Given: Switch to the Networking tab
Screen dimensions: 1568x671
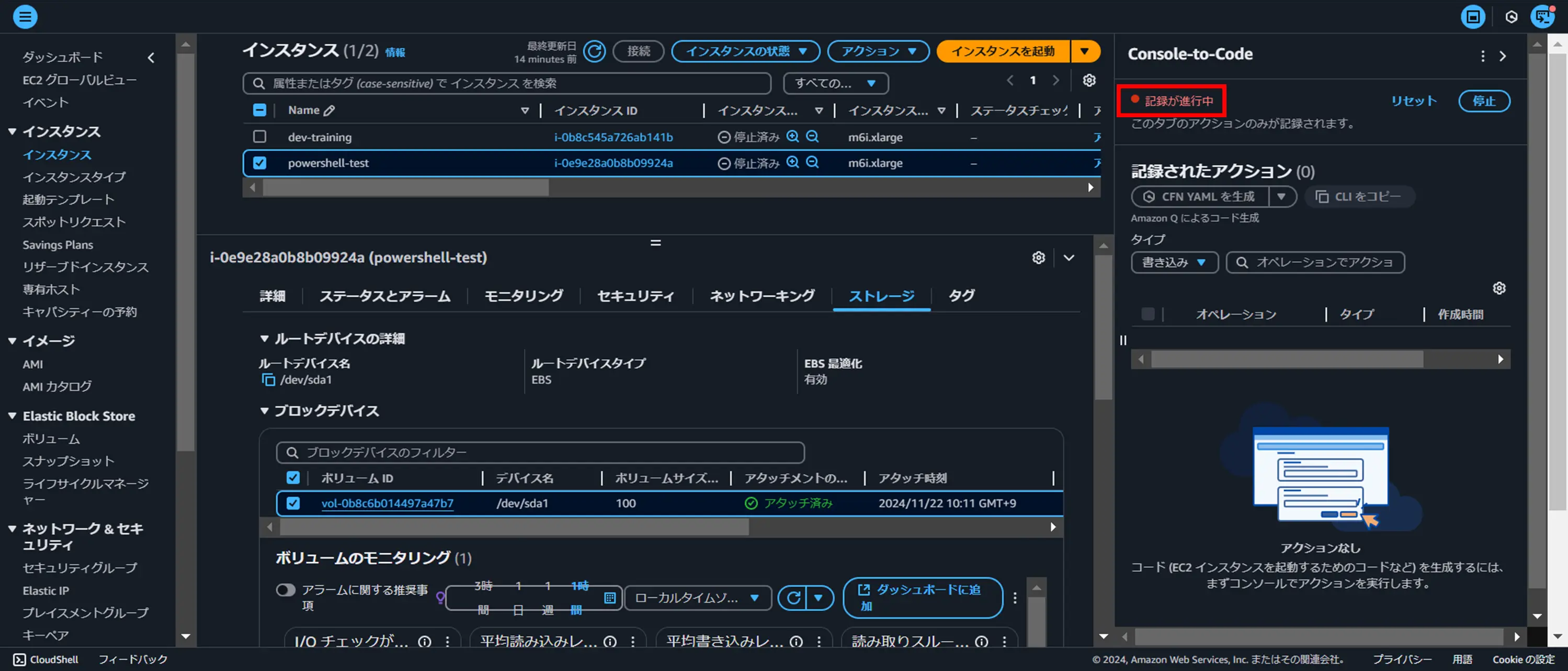Looking at the screenshot, I should [762, 296].
